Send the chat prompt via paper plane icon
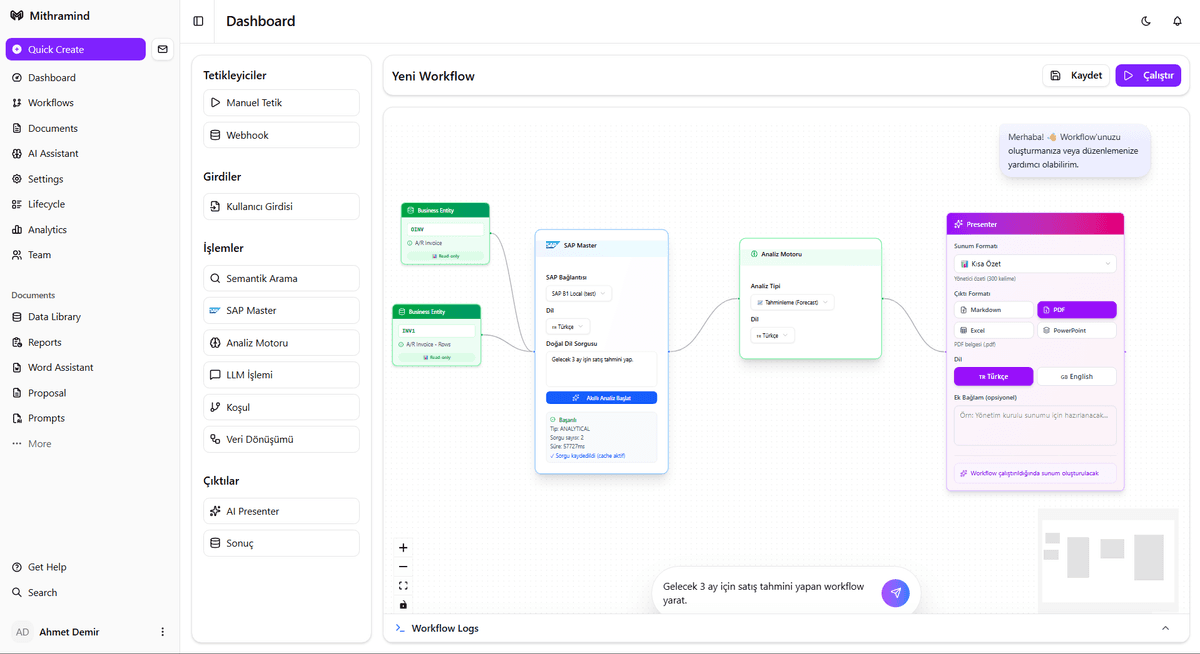This screenshot has width=1200, height=654. point(895,592)
